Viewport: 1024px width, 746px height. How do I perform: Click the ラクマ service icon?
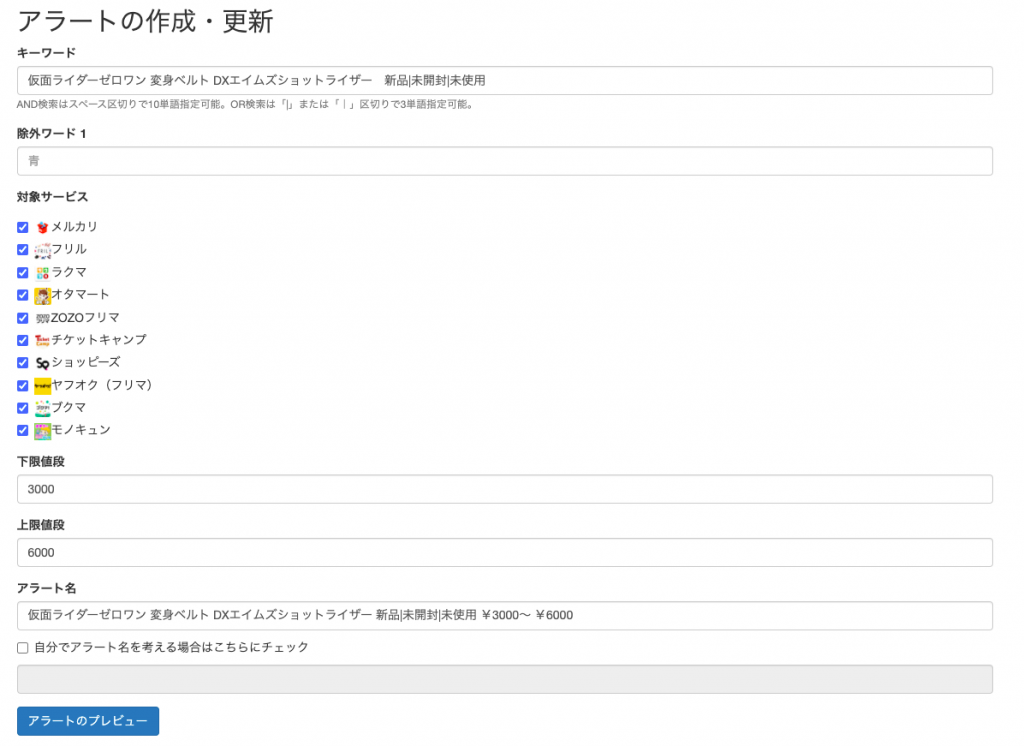(42, 273)
